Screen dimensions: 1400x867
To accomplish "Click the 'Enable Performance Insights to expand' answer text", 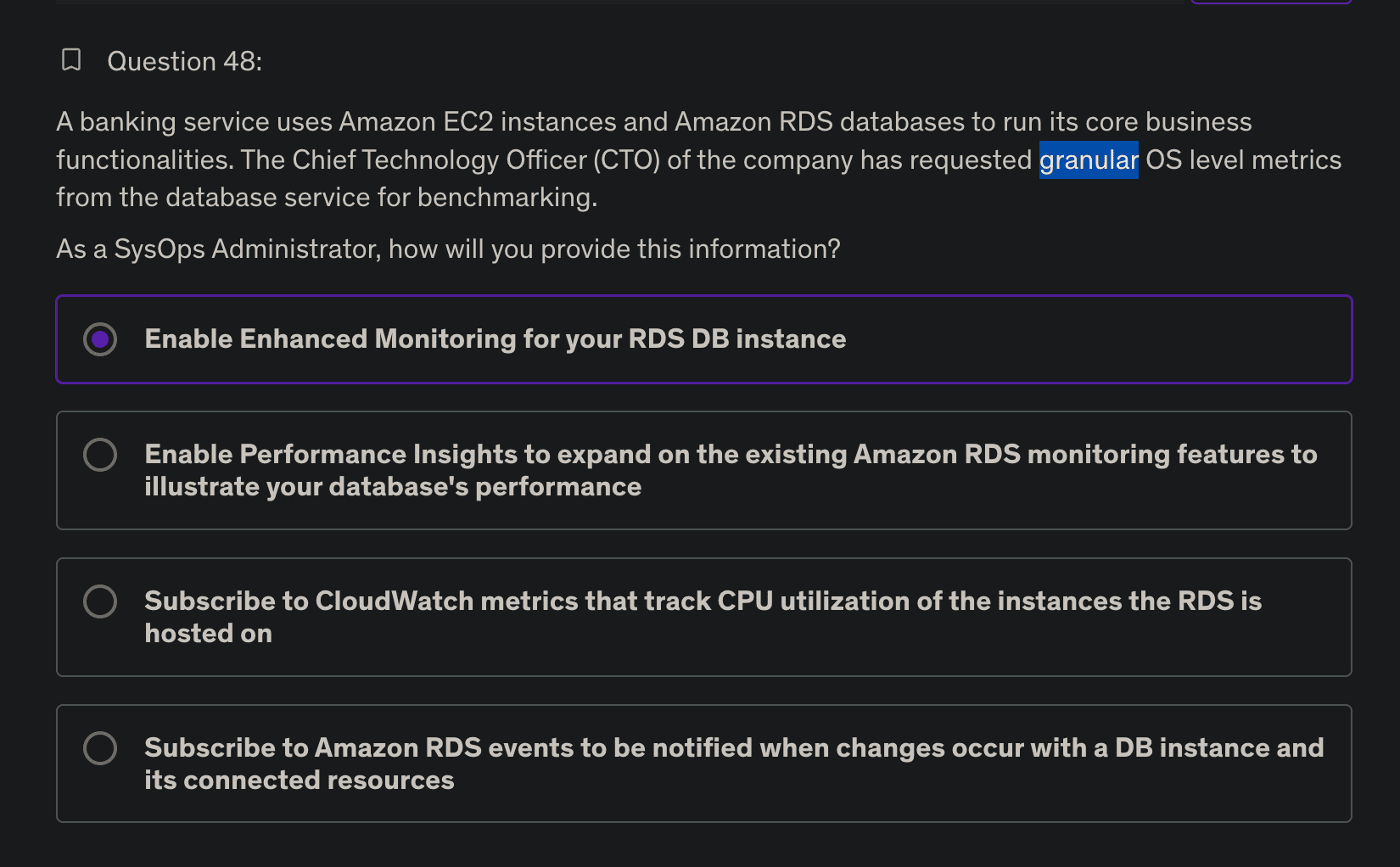I will (x=730, y=455).
